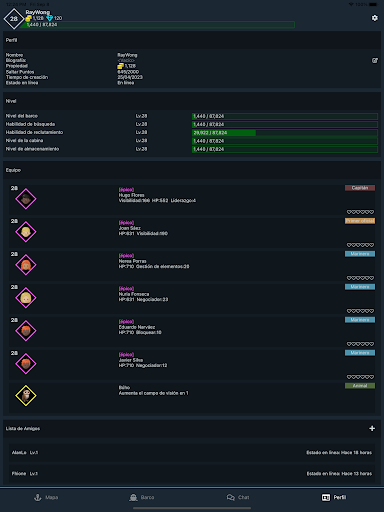Open the Búho owl animal avatar

(26, 396)
